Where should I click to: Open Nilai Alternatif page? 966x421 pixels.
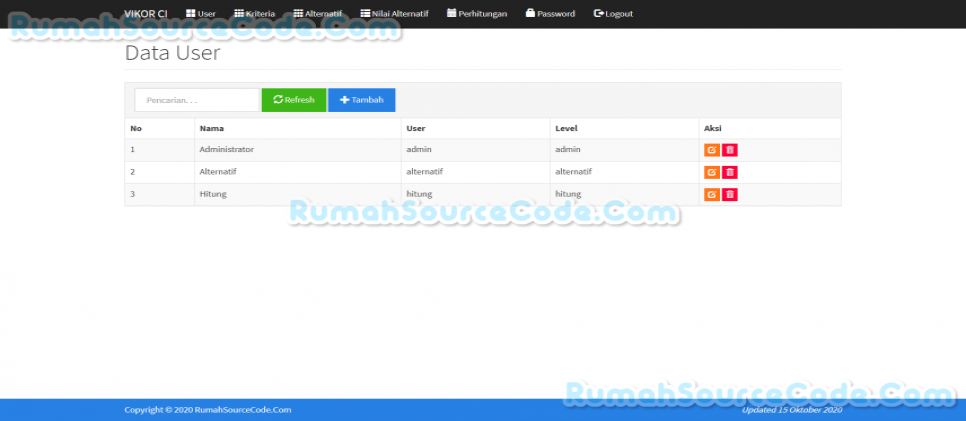pos(394,14)
